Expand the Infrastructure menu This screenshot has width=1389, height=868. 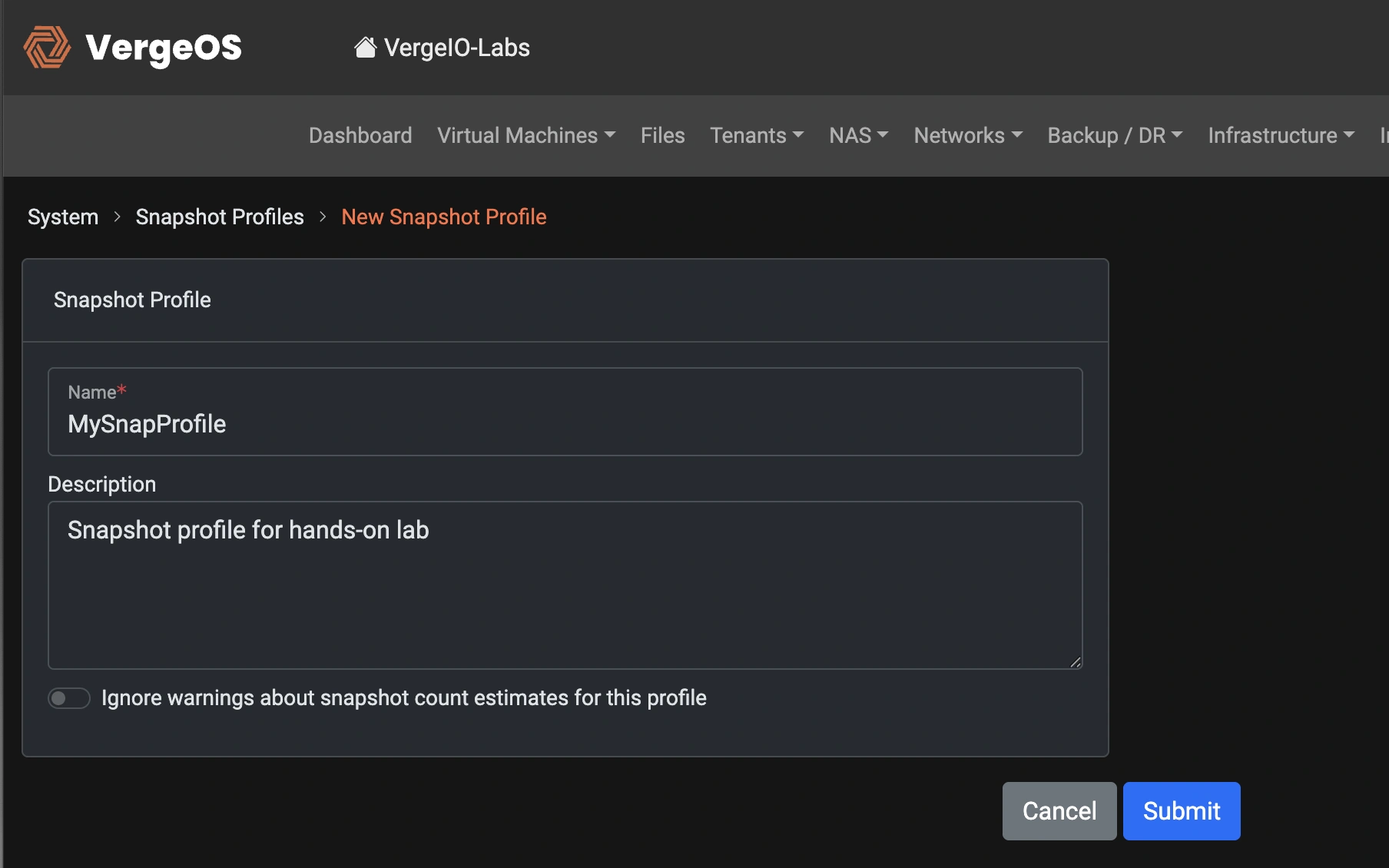pos(1274,135)
